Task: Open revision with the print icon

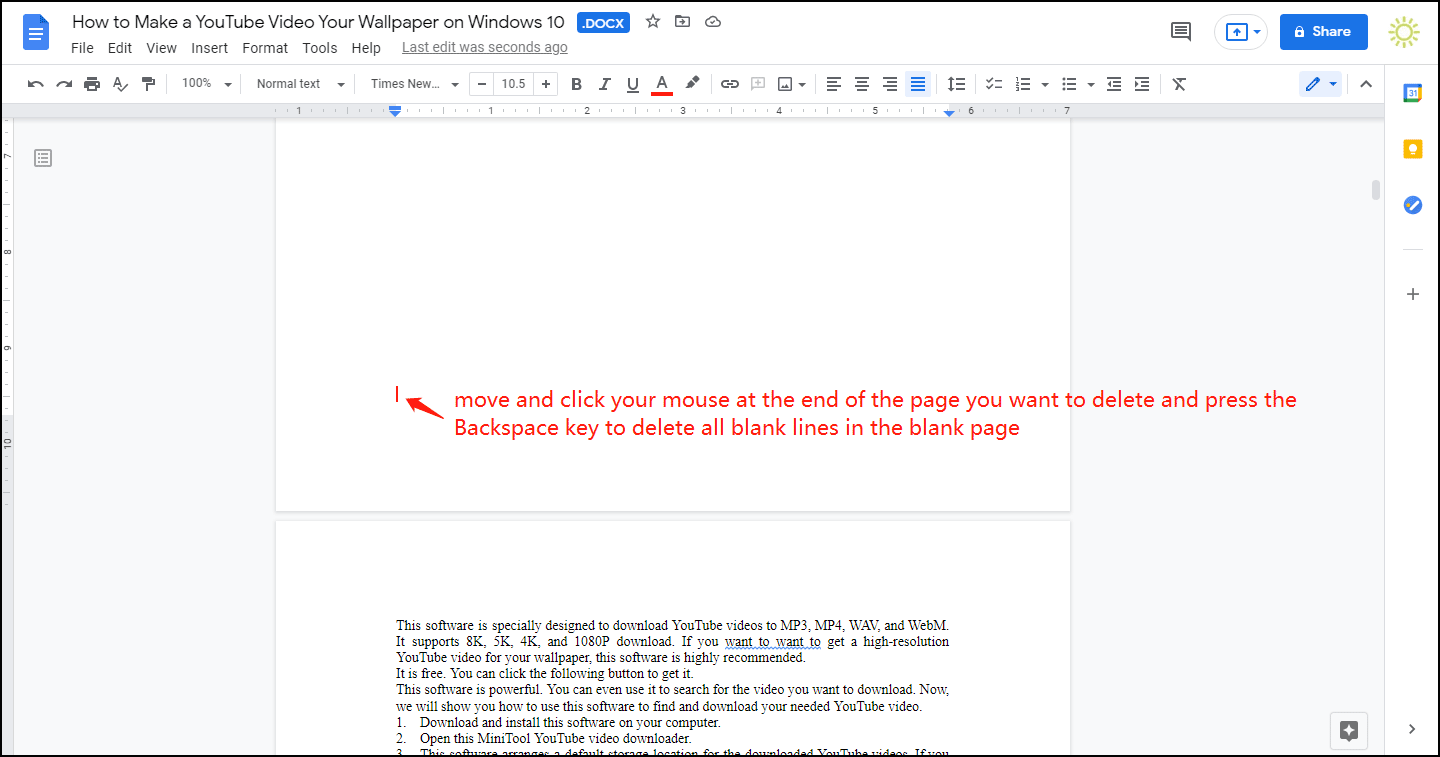Action: point(92,84)
